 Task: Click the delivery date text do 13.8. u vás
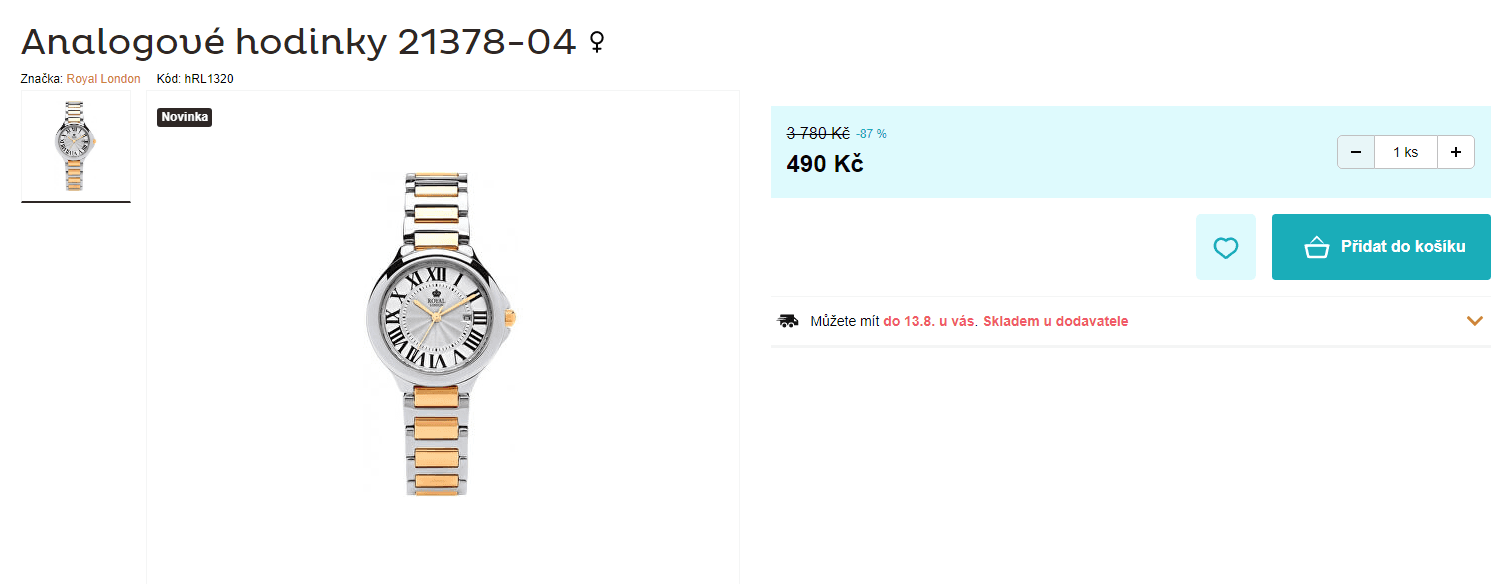[929, 321]
